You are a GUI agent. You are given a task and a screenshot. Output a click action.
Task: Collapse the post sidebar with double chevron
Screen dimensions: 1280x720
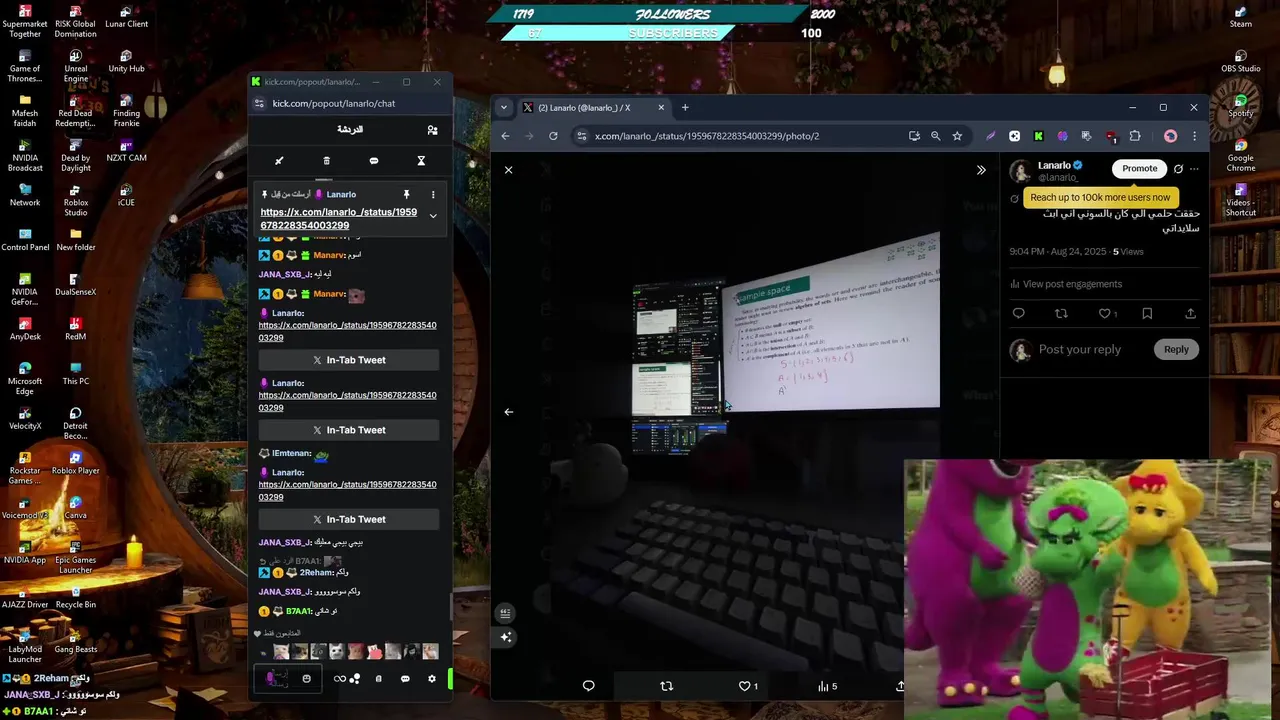tap(981, 170)
